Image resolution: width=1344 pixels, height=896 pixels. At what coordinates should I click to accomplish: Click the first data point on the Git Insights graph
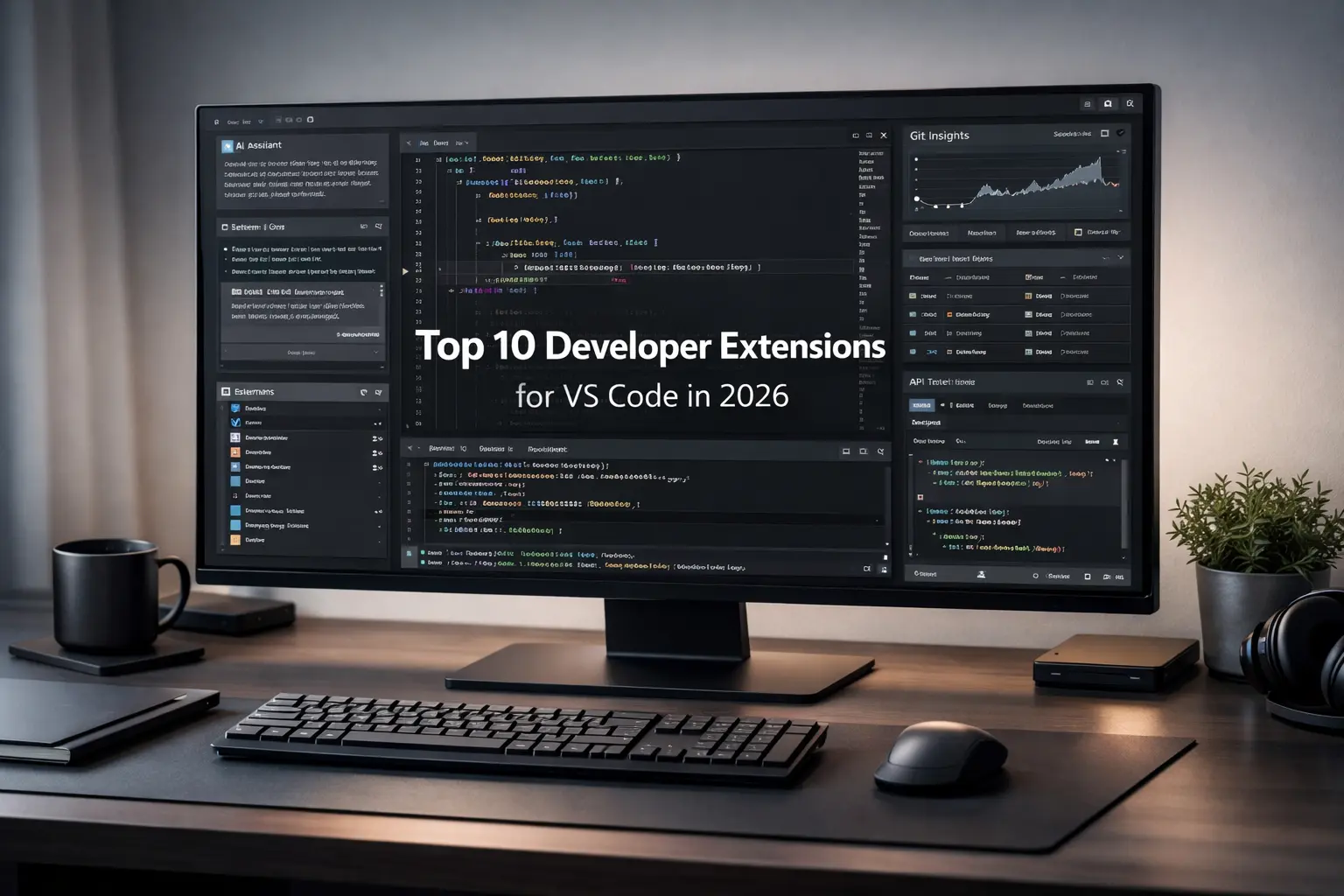(x=916, y=198)
